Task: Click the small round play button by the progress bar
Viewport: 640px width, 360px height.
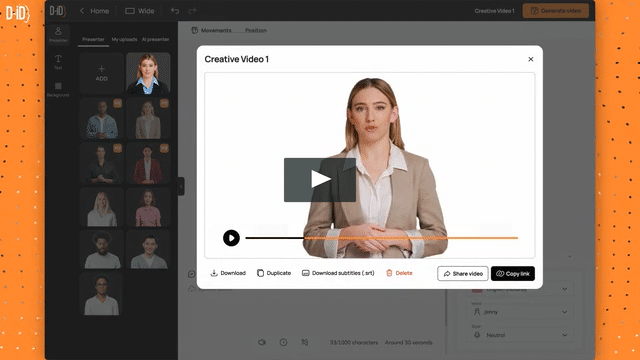Action: click(231, 238)
